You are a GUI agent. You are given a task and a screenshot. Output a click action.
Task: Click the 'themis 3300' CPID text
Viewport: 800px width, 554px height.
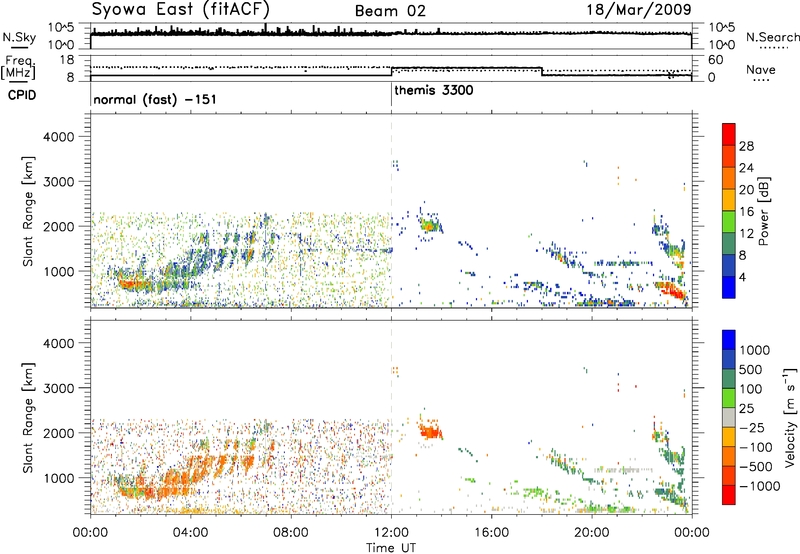(x=434, y=91)
